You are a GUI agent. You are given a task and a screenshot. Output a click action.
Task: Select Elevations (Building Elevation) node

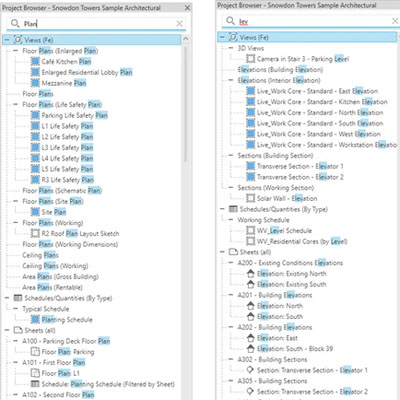(280, 70)
